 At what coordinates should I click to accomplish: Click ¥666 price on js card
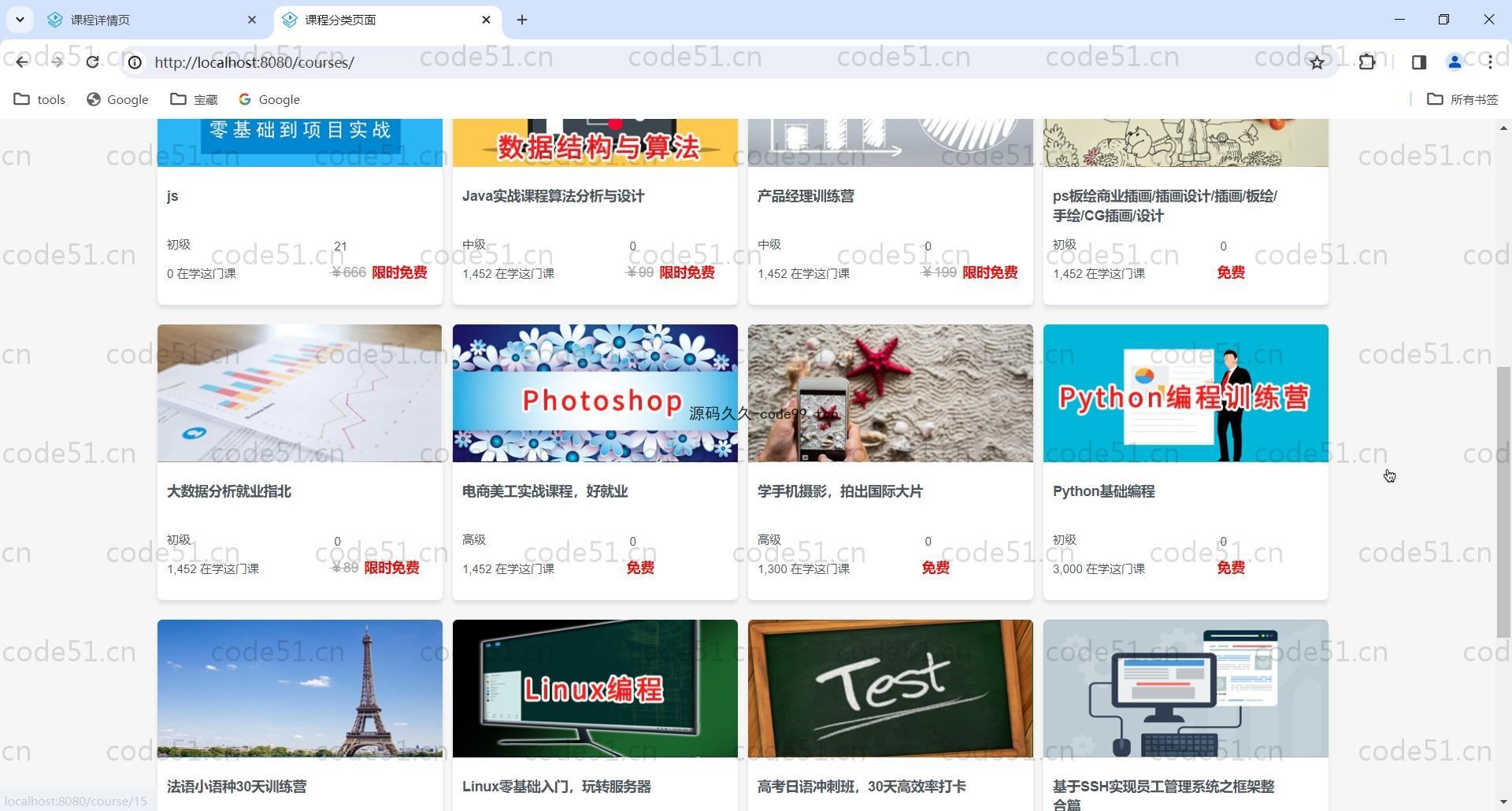click(x=349, y=272)
